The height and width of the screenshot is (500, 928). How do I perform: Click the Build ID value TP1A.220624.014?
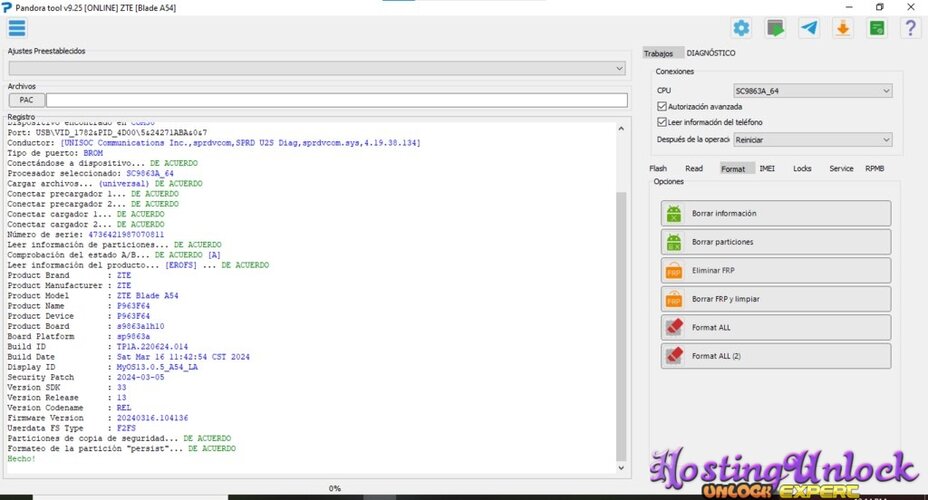152,347
